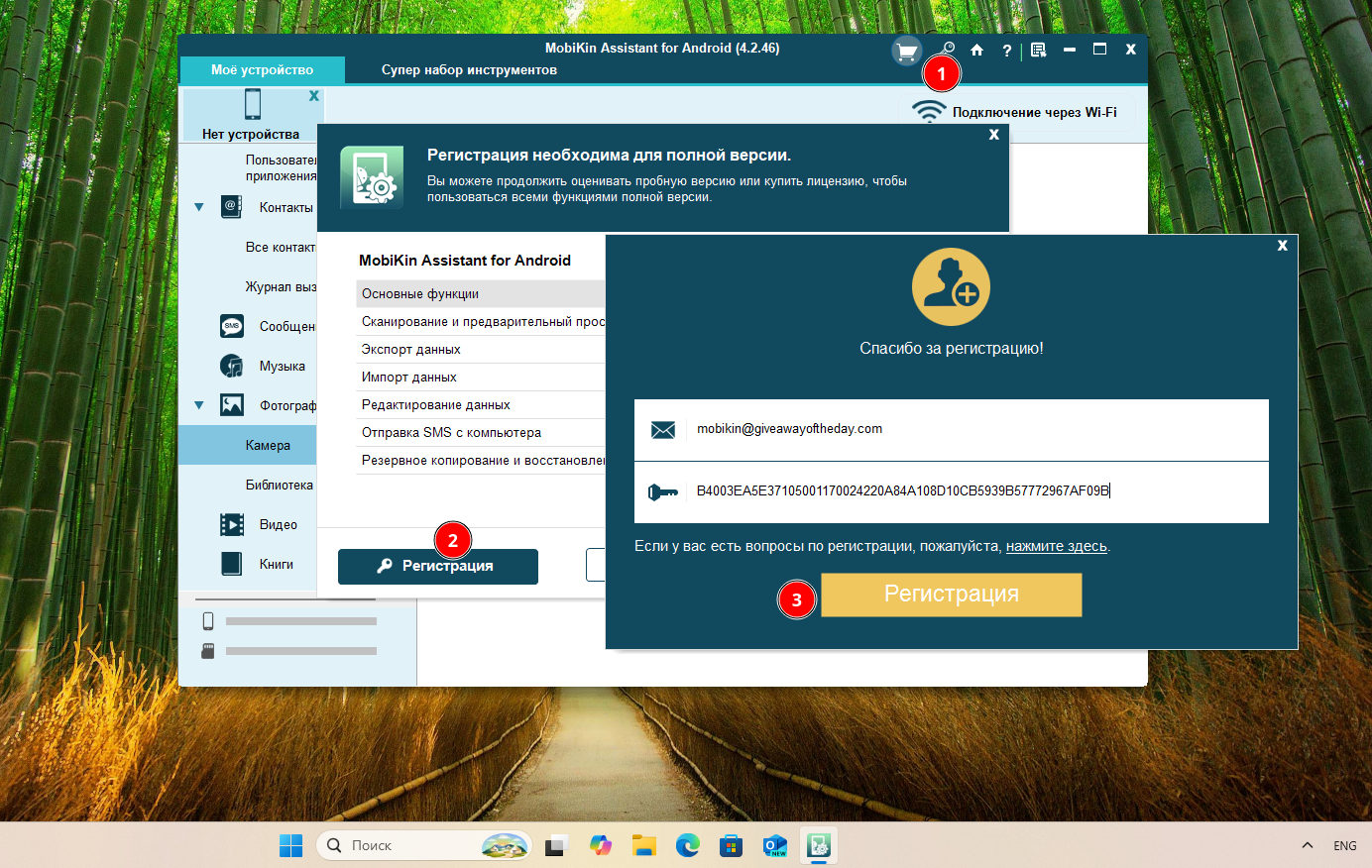This screenshot has width=1372, height=868.
Task: Click the key icon in license field
Action: point(663,491)
